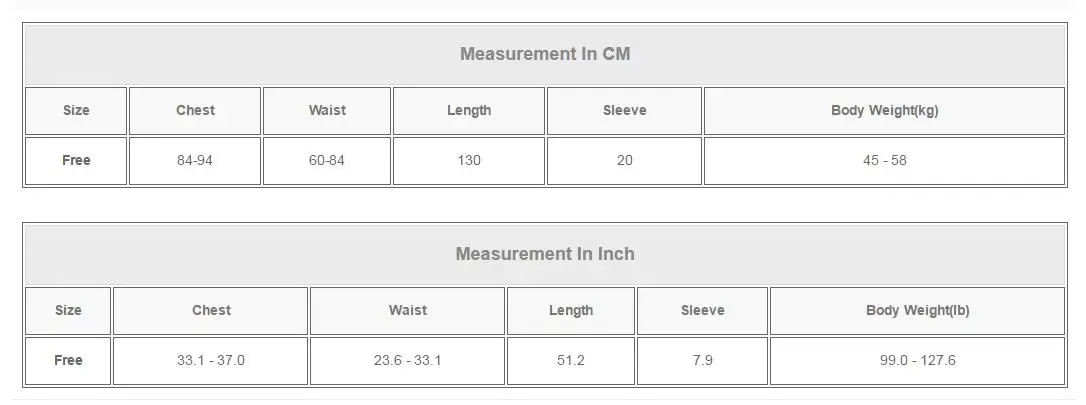The image size is (1086, 405).
Task: Select the 51.2 length value cell
Action: (x=571, y=360)
